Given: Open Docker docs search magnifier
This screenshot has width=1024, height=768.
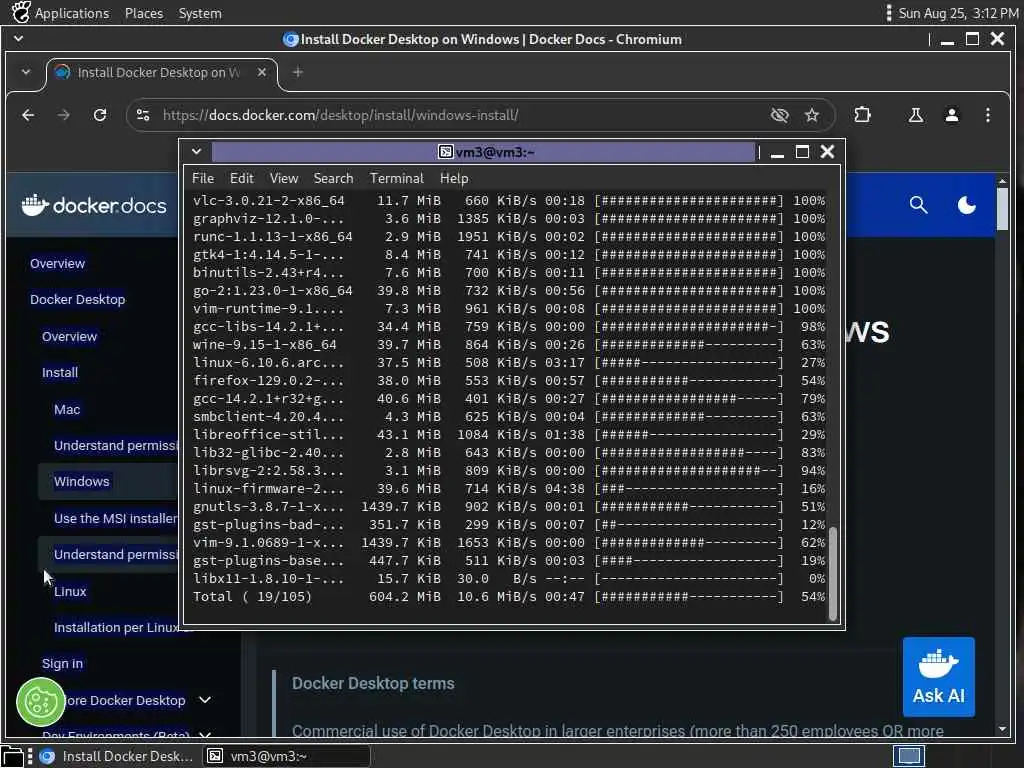Looking at the screenshot, I should [x=918, y=205].
